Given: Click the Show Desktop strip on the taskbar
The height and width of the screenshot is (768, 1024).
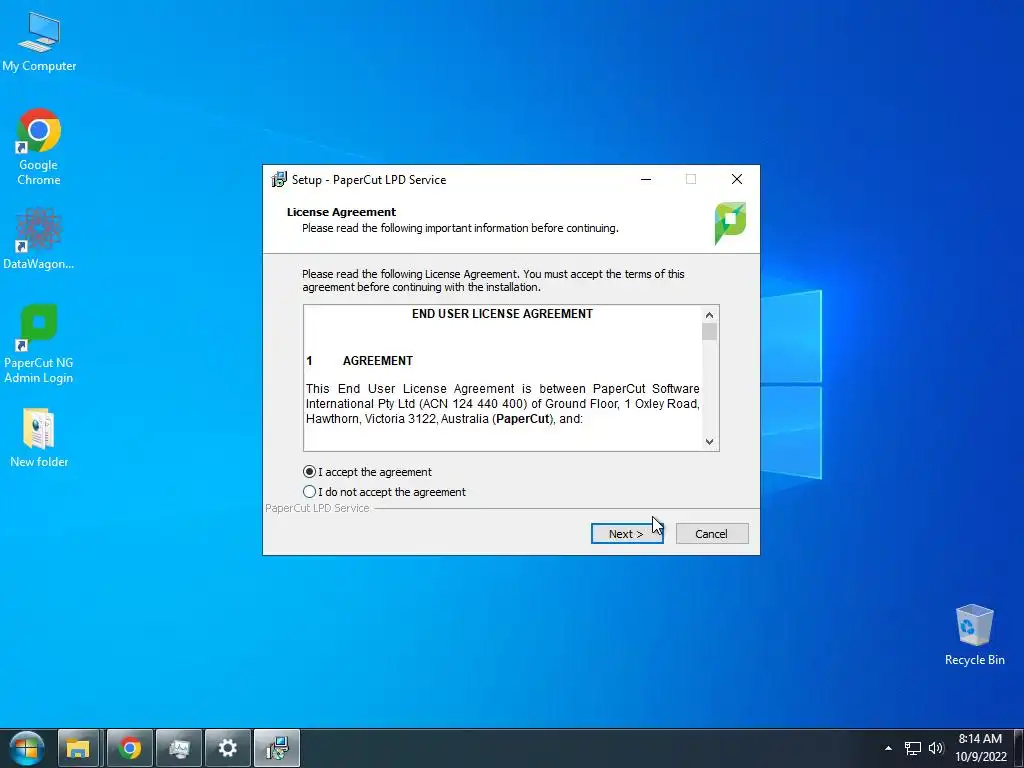Looking at the screenshot, I should pos(1019,748).
